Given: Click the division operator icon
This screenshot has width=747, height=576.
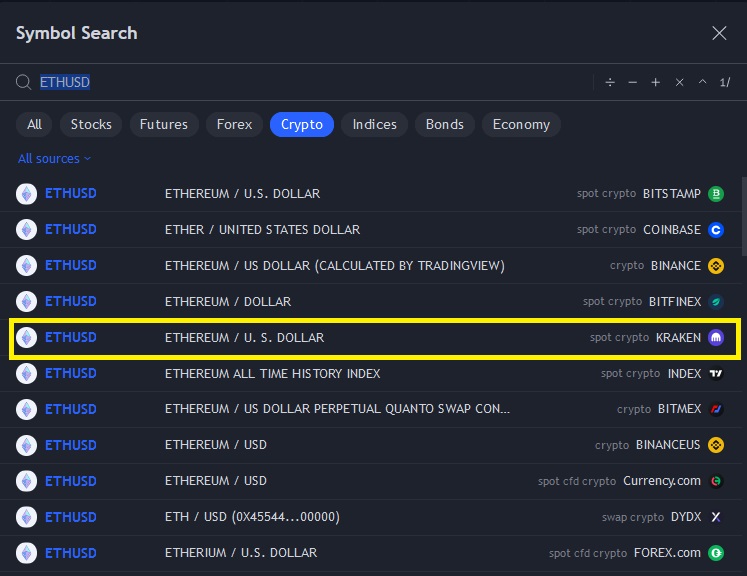Looking at the screenshot, I should [610, 82].
